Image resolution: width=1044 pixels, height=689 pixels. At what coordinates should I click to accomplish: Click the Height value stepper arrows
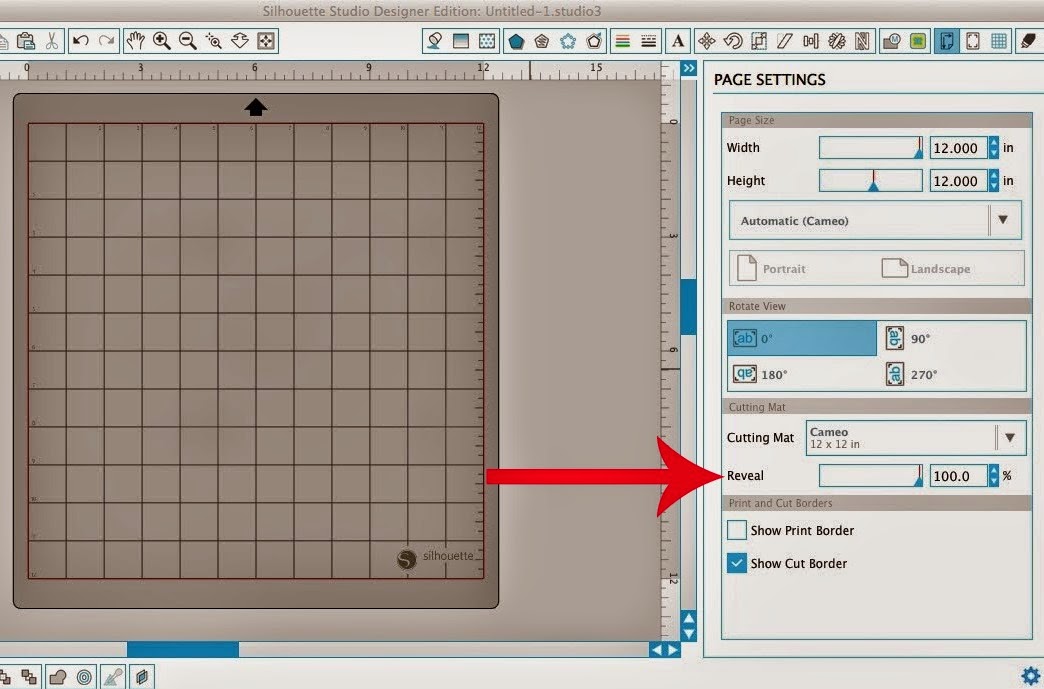[x=993, y=180]
